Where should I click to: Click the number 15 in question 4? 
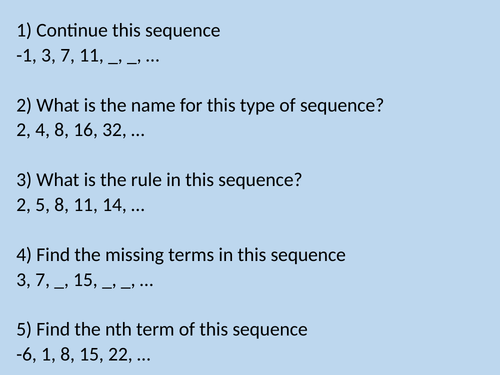pos(83,280)
